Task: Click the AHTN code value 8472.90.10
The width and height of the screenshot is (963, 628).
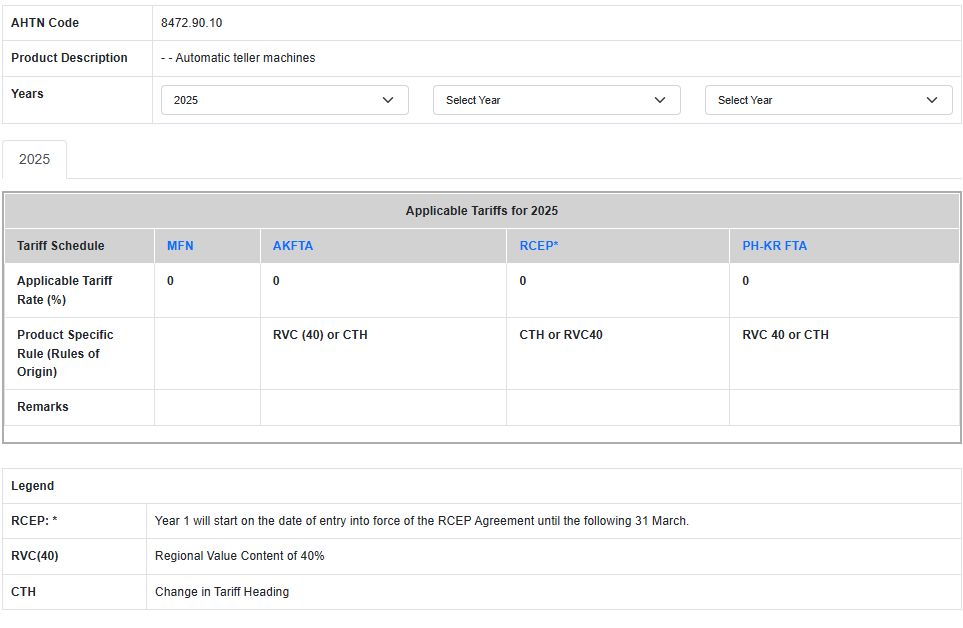Action: (x=191, y=23)
